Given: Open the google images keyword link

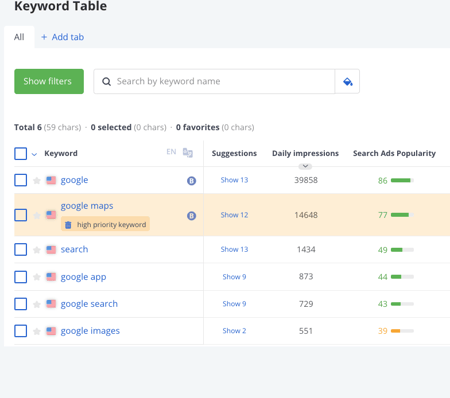Looking at the screenshot, I should (x=90, y=331).
